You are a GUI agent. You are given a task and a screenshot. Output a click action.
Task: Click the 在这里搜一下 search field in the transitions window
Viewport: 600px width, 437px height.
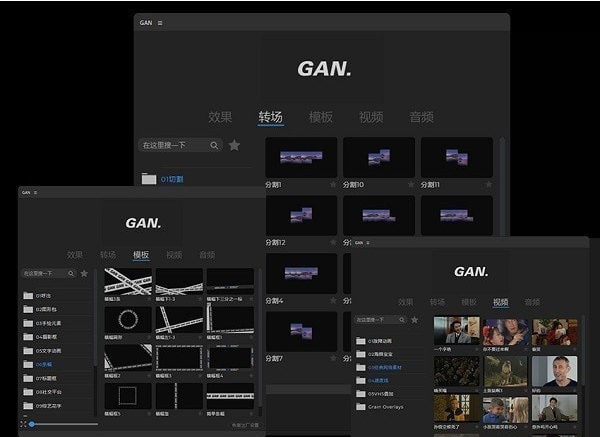point(180,145)
